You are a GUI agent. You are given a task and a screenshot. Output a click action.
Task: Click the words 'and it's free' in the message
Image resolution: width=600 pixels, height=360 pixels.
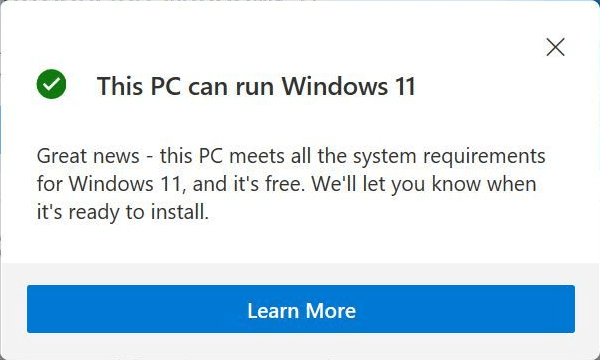click(x=249, y=184)
